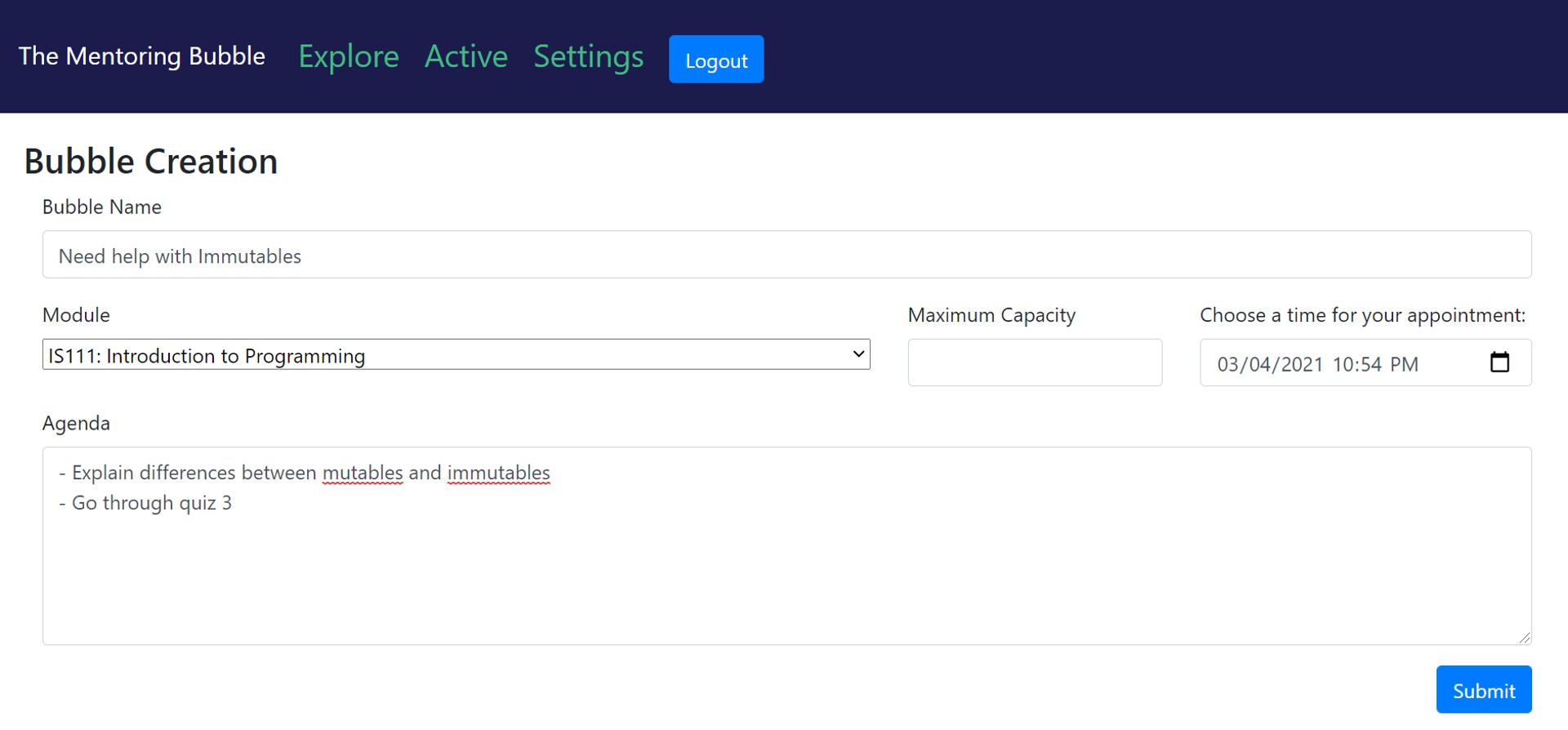Click the 'Go through quiz 3' line

pyautogui.click(x=145, y=503)
